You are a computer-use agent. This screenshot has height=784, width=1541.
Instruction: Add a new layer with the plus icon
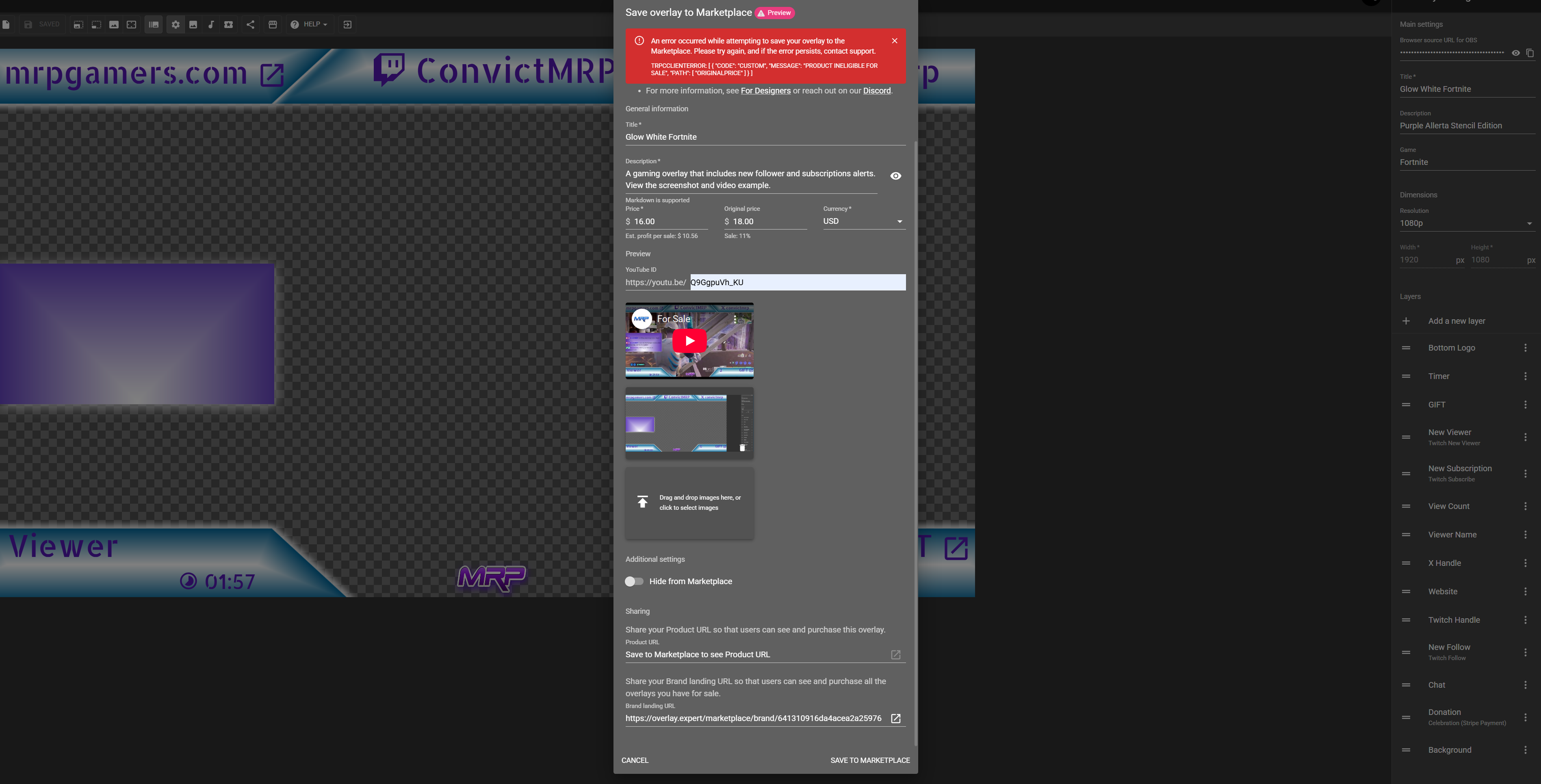pos(1406,321)
